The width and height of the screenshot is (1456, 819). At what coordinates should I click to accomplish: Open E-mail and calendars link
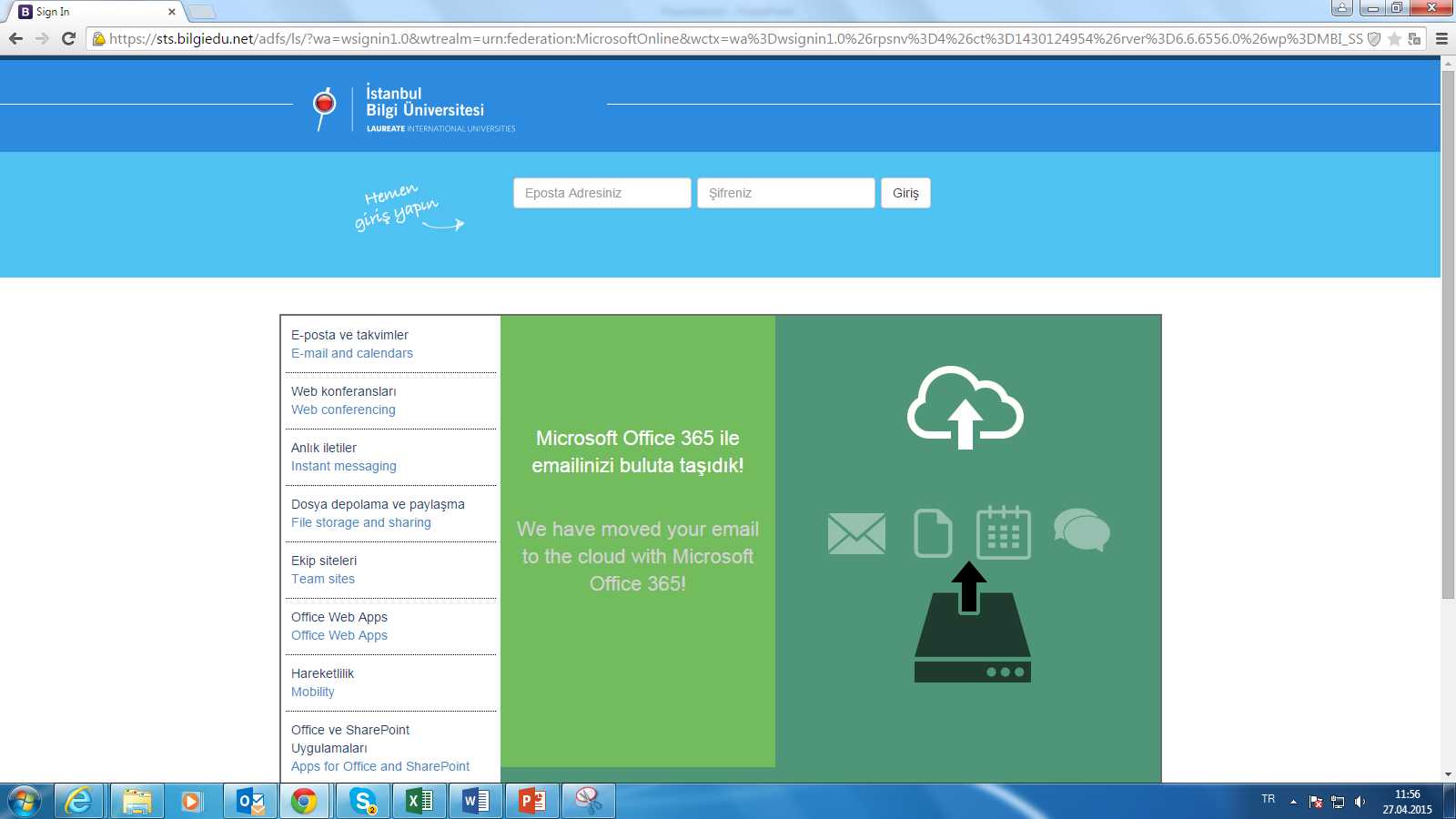tap(352, 353)
